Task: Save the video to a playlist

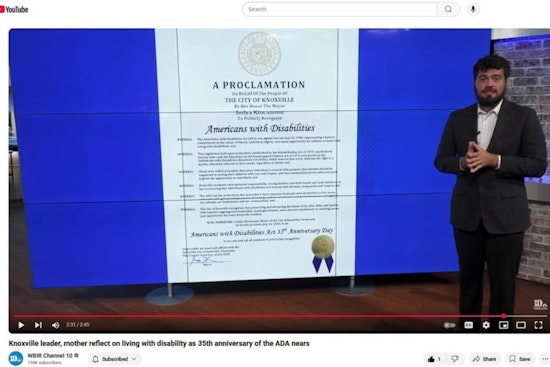Action: click(520, 359)
